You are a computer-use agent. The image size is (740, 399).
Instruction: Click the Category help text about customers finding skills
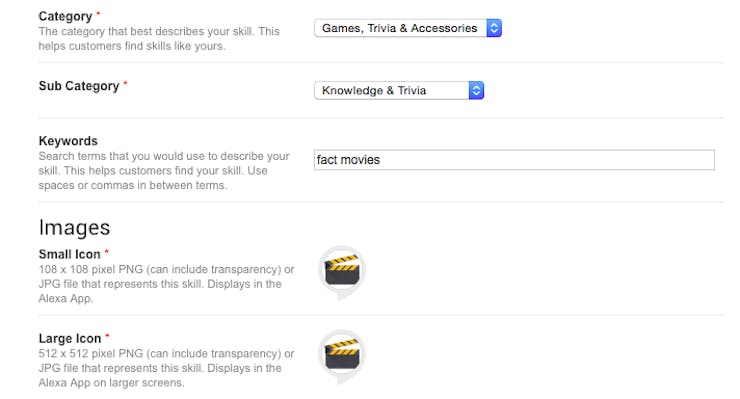159,39
